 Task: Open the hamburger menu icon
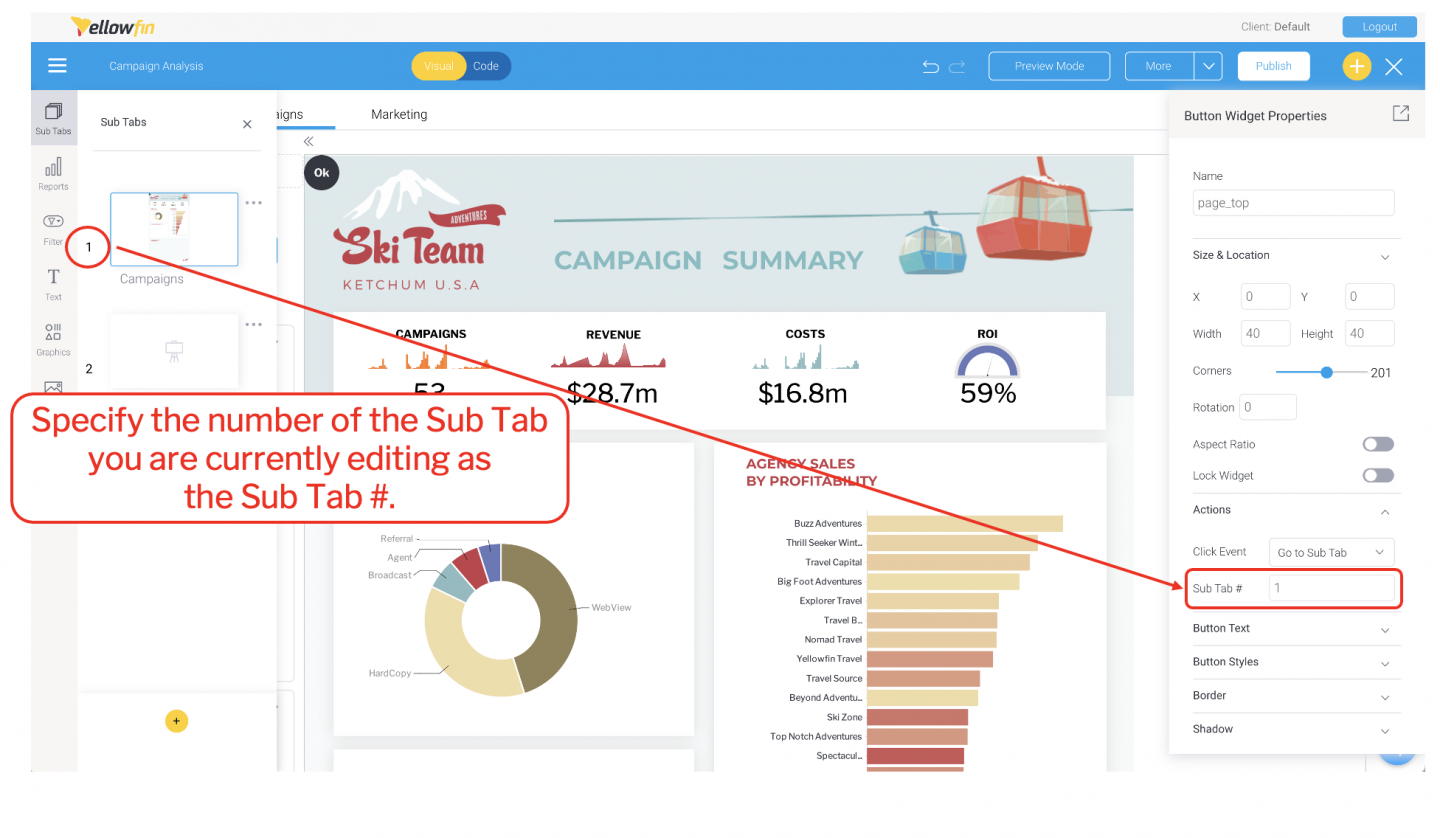[x=57, y=65]
